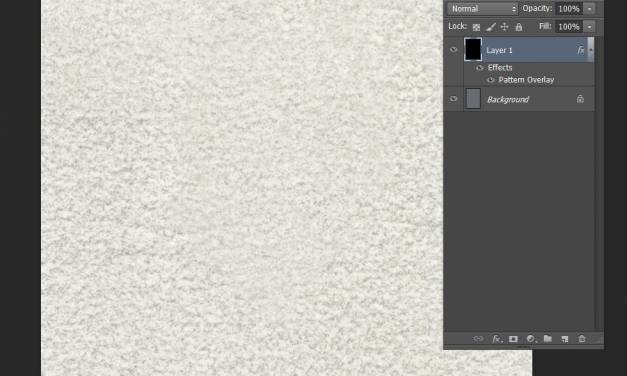Click the link layers icon
627x376 pixels.
478,339
